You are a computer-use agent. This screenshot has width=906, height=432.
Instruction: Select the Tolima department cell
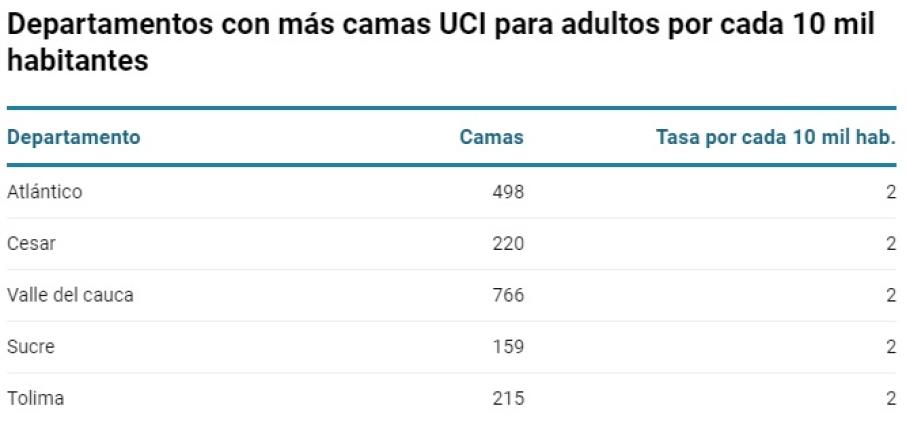click(35, 398)
